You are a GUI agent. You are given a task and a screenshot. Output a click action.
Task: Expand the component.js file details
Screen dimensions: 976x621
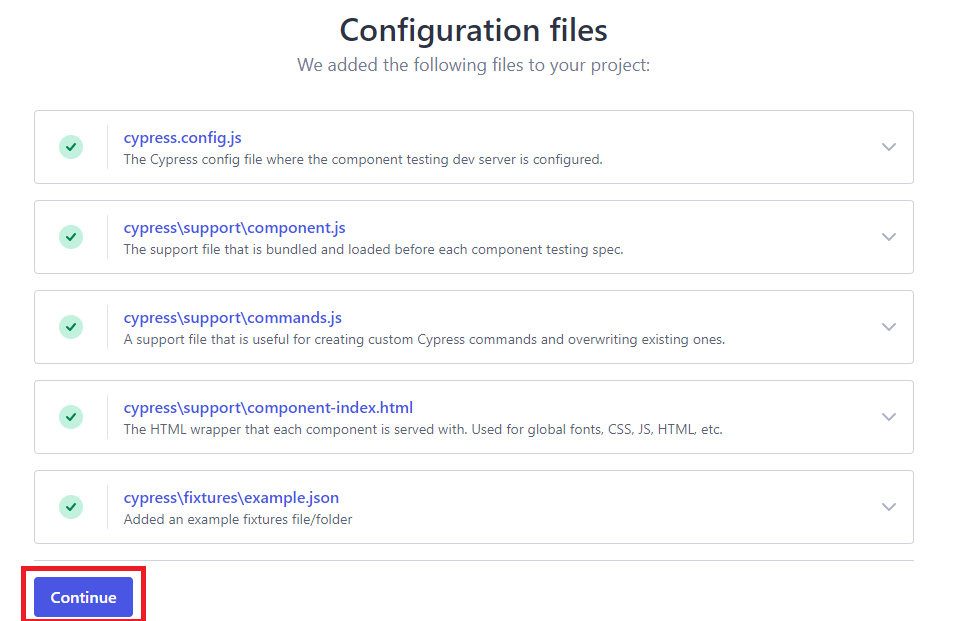tap(889, 237)
